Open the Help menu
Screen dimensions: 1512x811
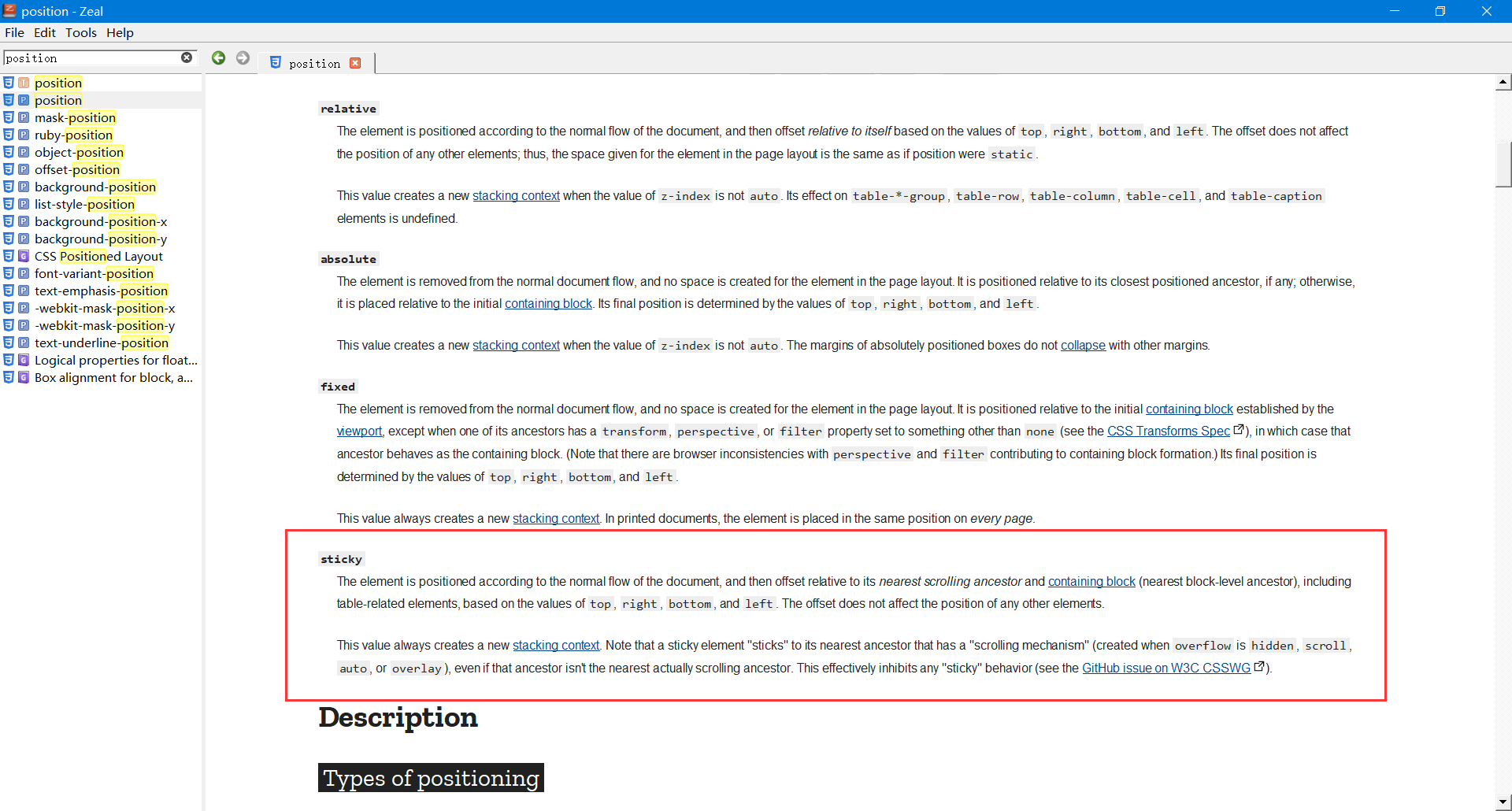(120, 32)
